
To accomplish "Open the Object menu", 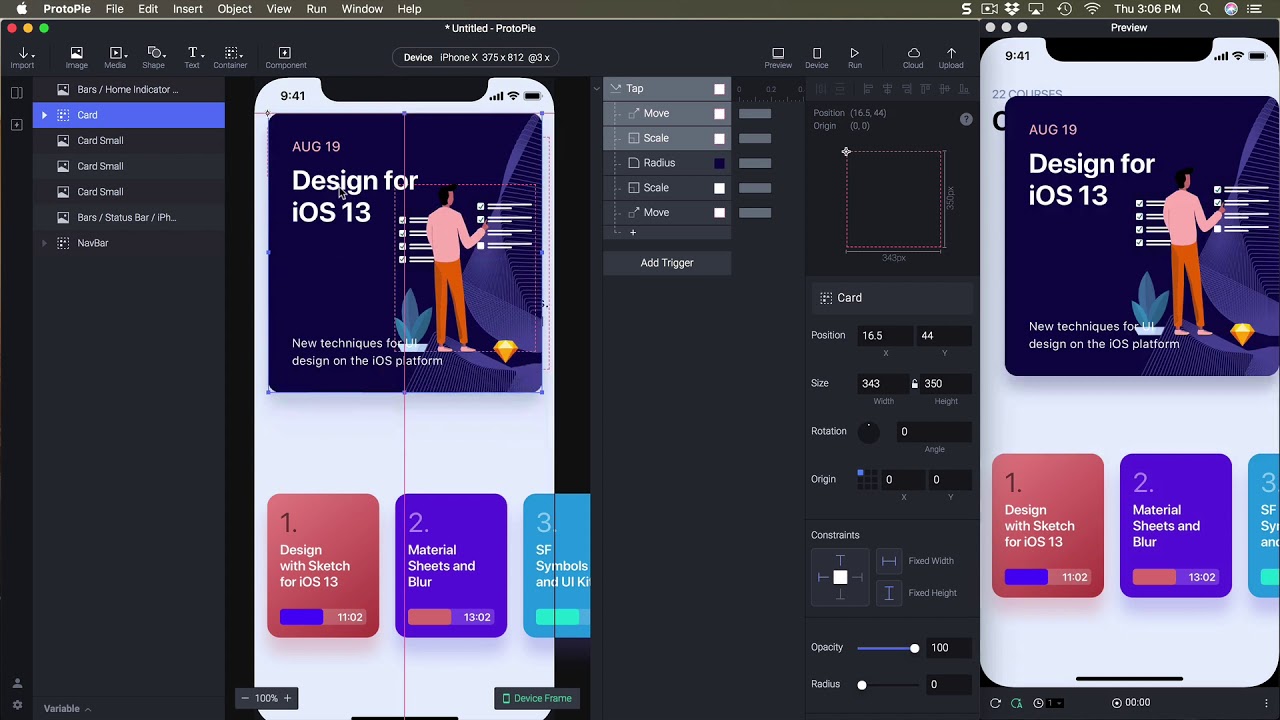I will tap(234, 9).
